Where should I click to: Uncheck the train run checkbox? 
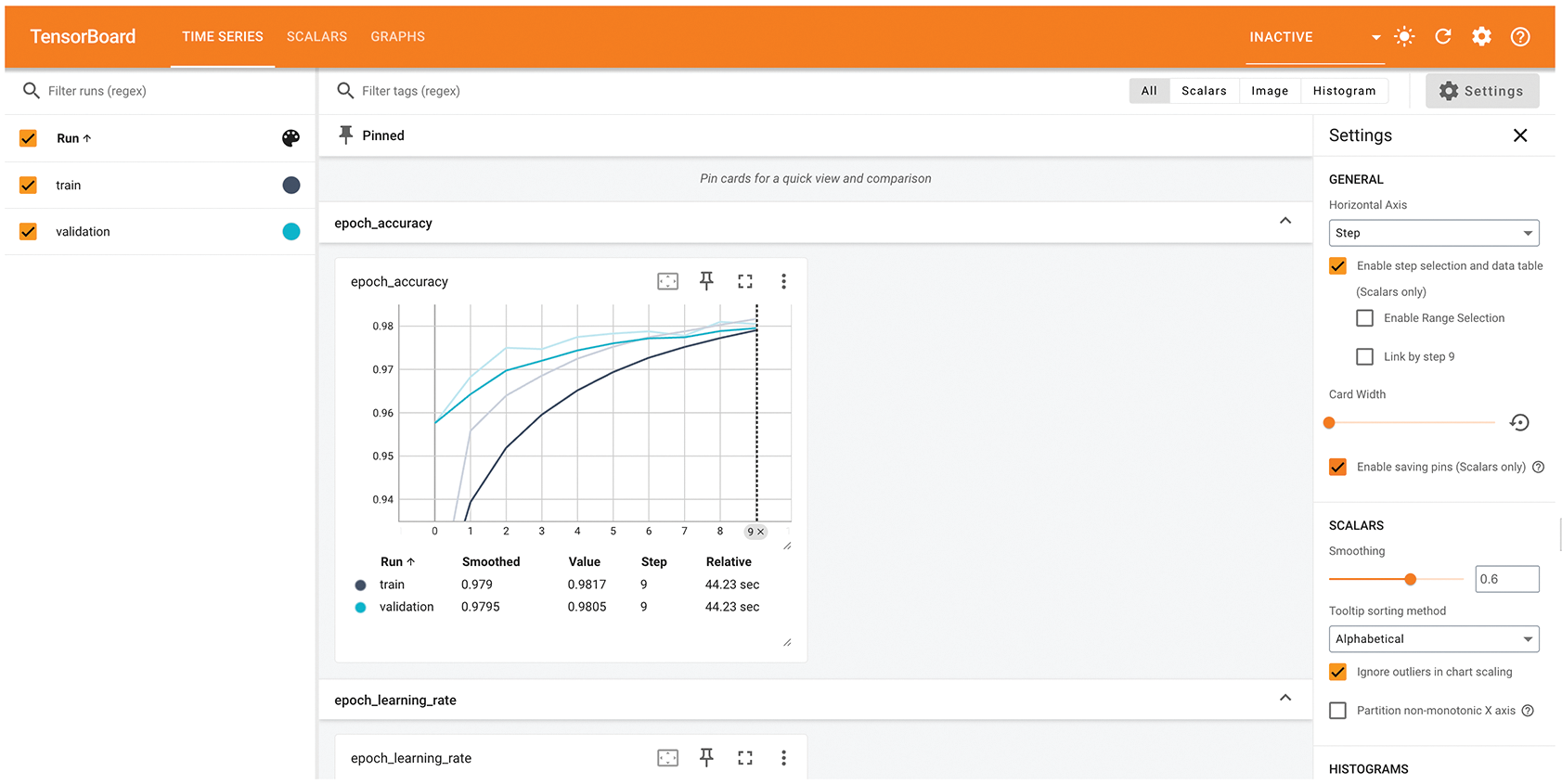[x=29, y=186]
